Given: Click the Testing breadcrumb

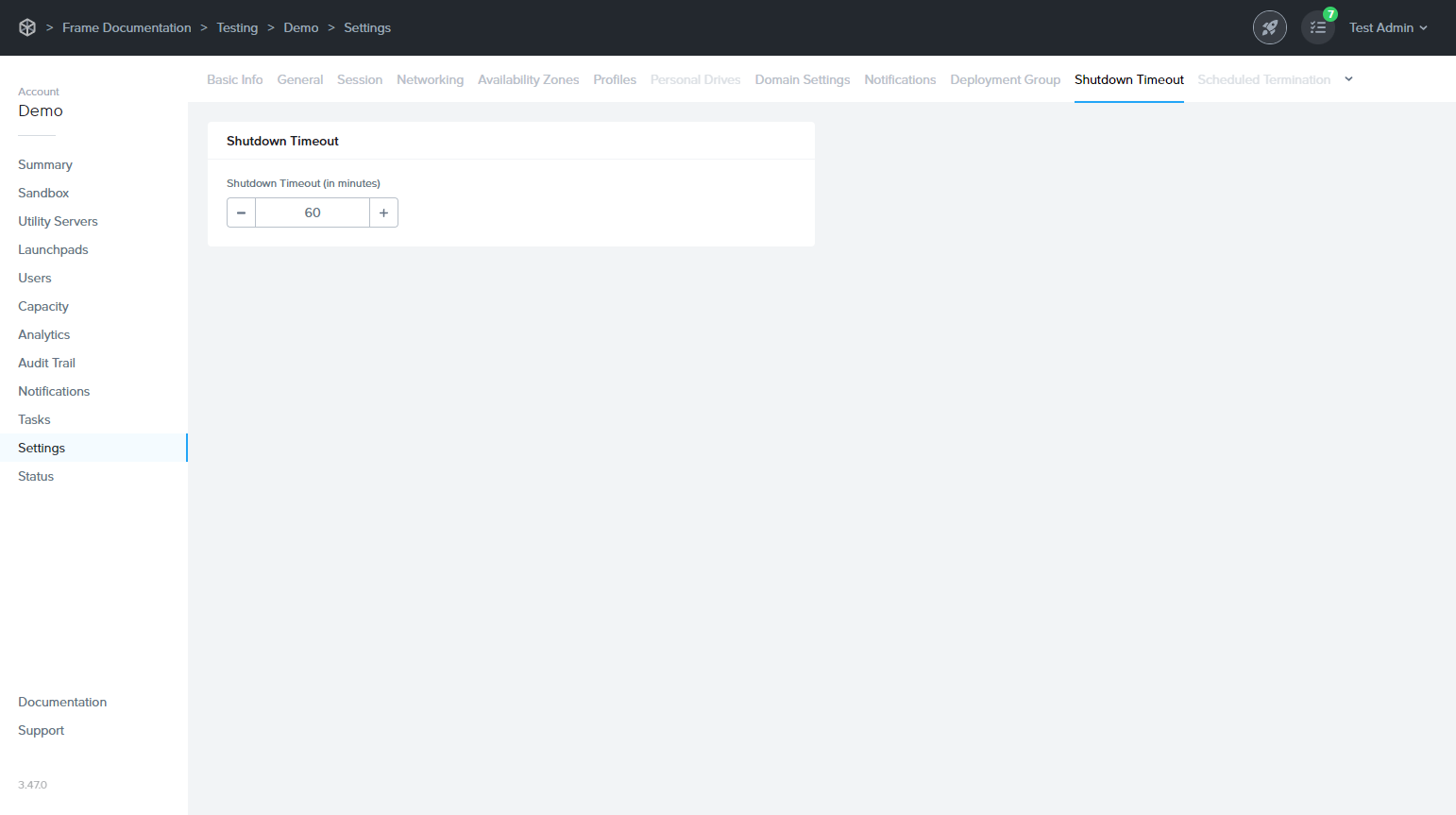Looking at the screenshot, I should [237, 27].
